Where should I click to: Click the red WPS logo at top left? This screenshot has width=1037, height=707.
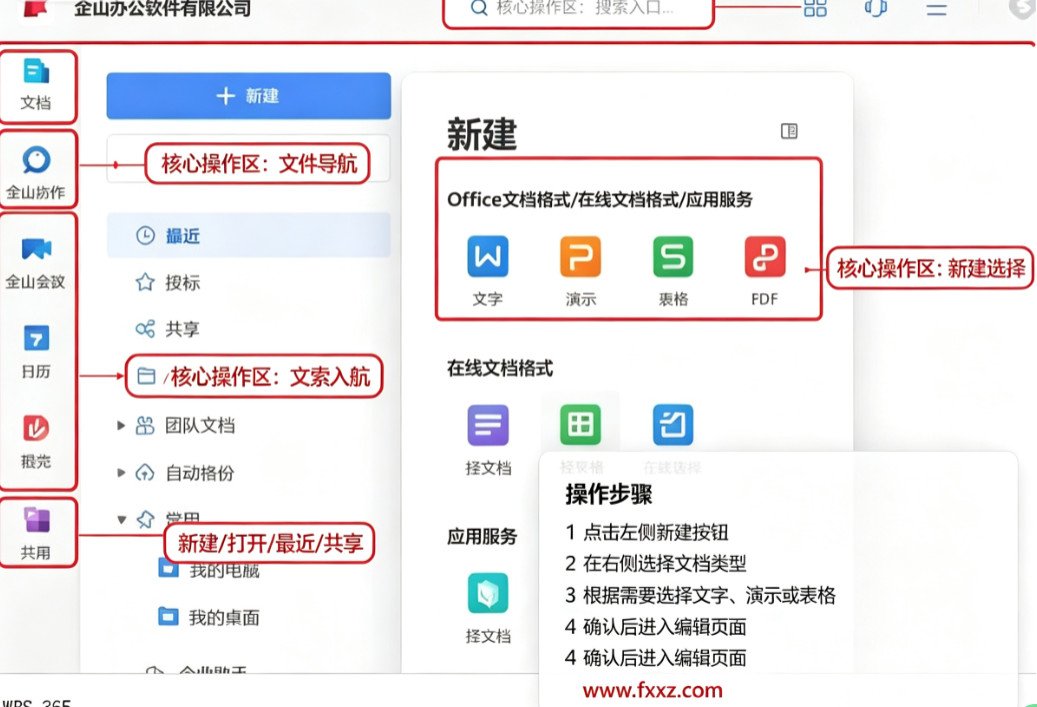tap(36, 8)
